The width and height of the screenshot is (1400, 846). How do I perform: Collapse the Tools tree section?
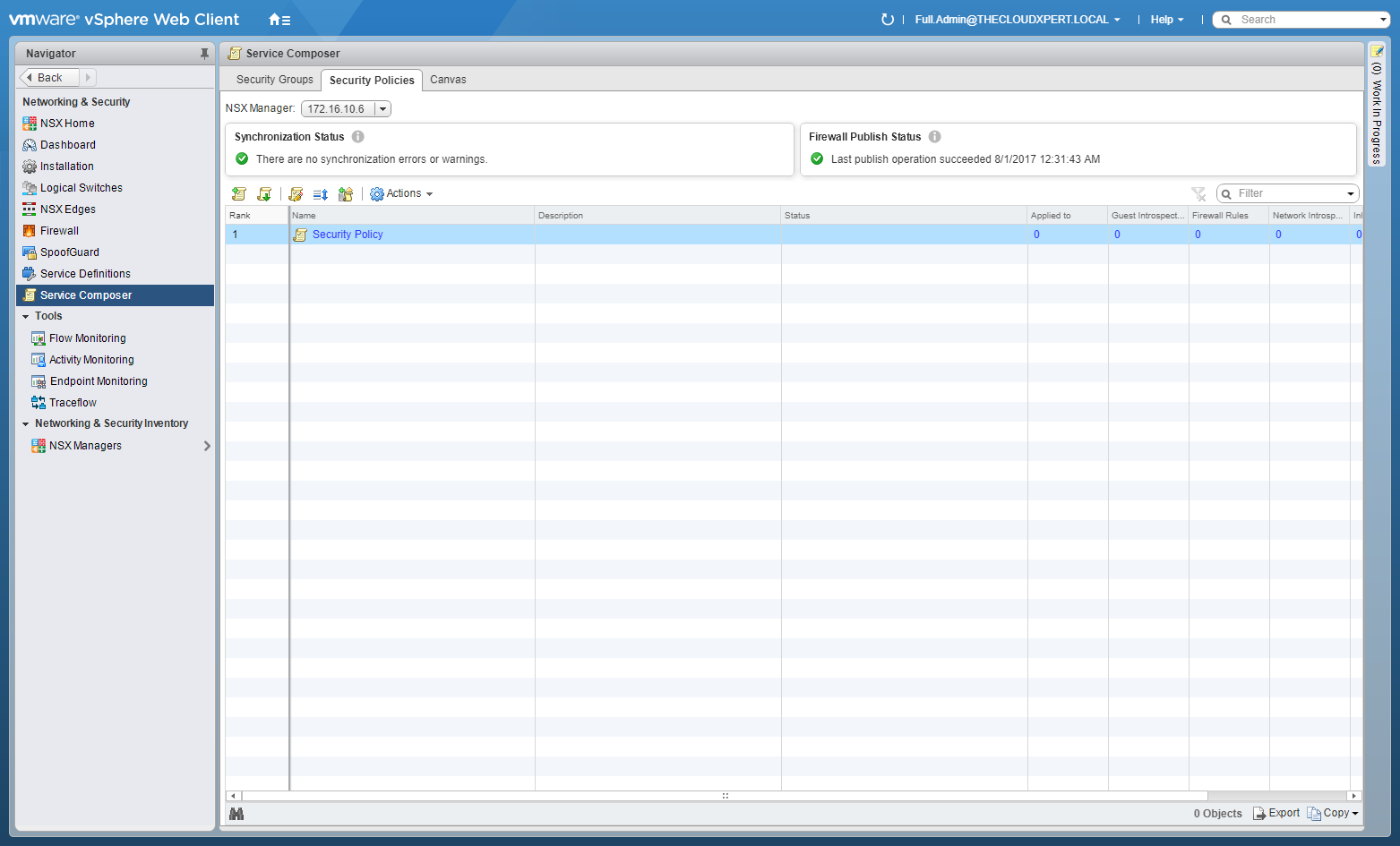26,317
